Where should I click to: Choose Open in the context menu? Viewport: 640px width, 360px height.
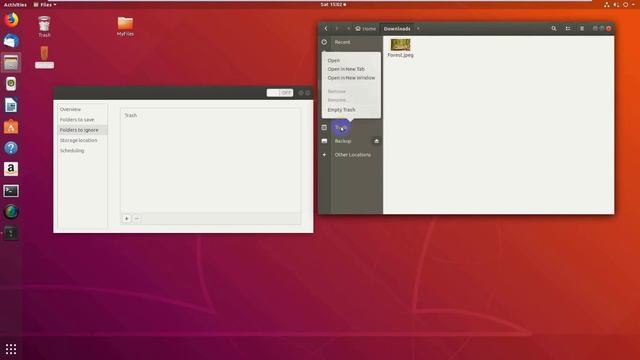pyautogui.click(x=333, y=60)
